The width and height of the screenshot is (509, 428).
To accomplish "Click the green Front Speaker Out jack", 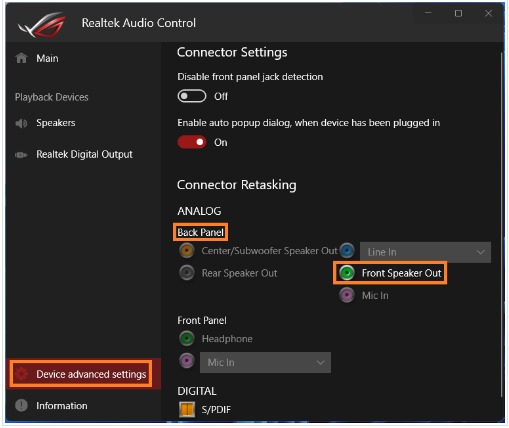I will (347, 273).
